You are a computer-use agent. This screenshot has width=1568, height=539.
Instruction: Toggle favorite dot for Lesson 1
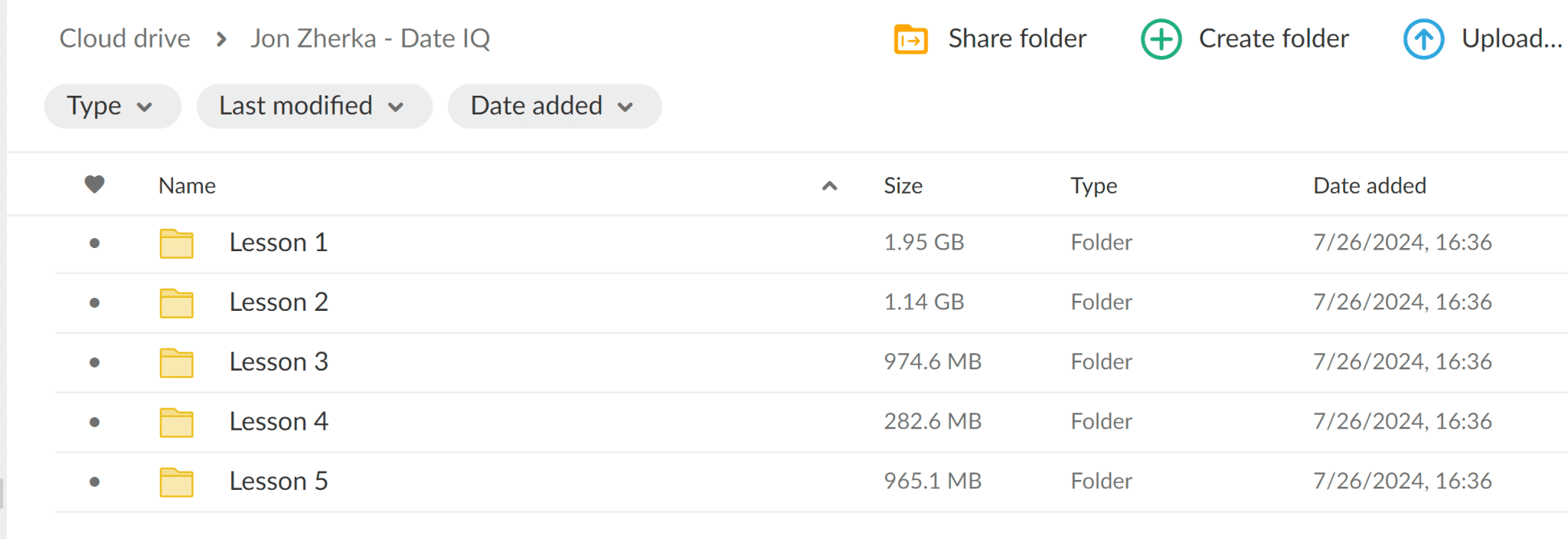(x=94, y=243)
